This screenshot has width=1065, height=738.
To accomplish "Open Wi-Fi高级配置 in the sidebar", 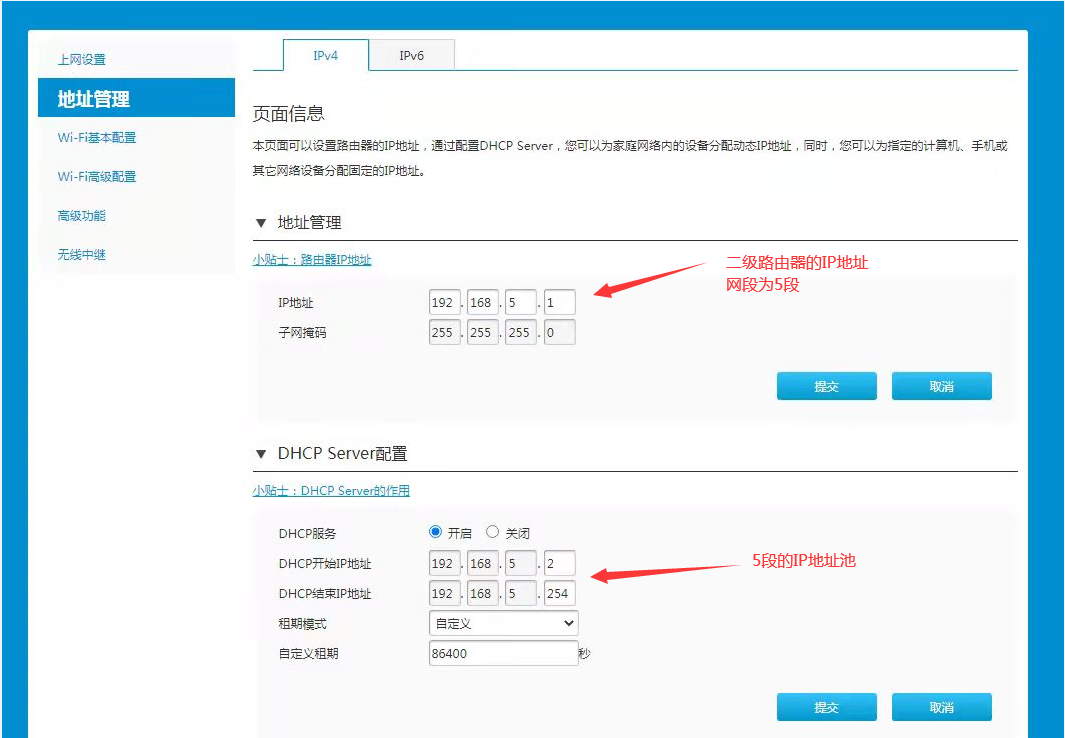I will [x=97, y=177].
